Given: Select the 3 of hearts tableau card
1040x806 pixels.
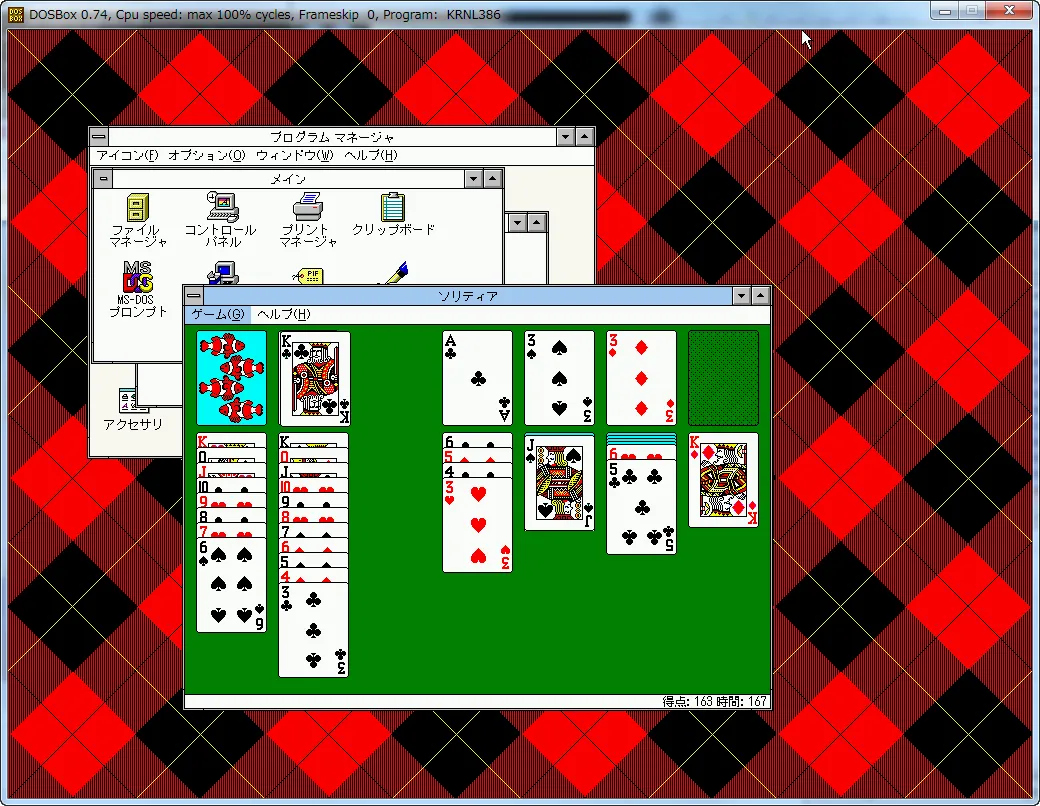Looking at the screenshot, I should [x=477, y=524].
